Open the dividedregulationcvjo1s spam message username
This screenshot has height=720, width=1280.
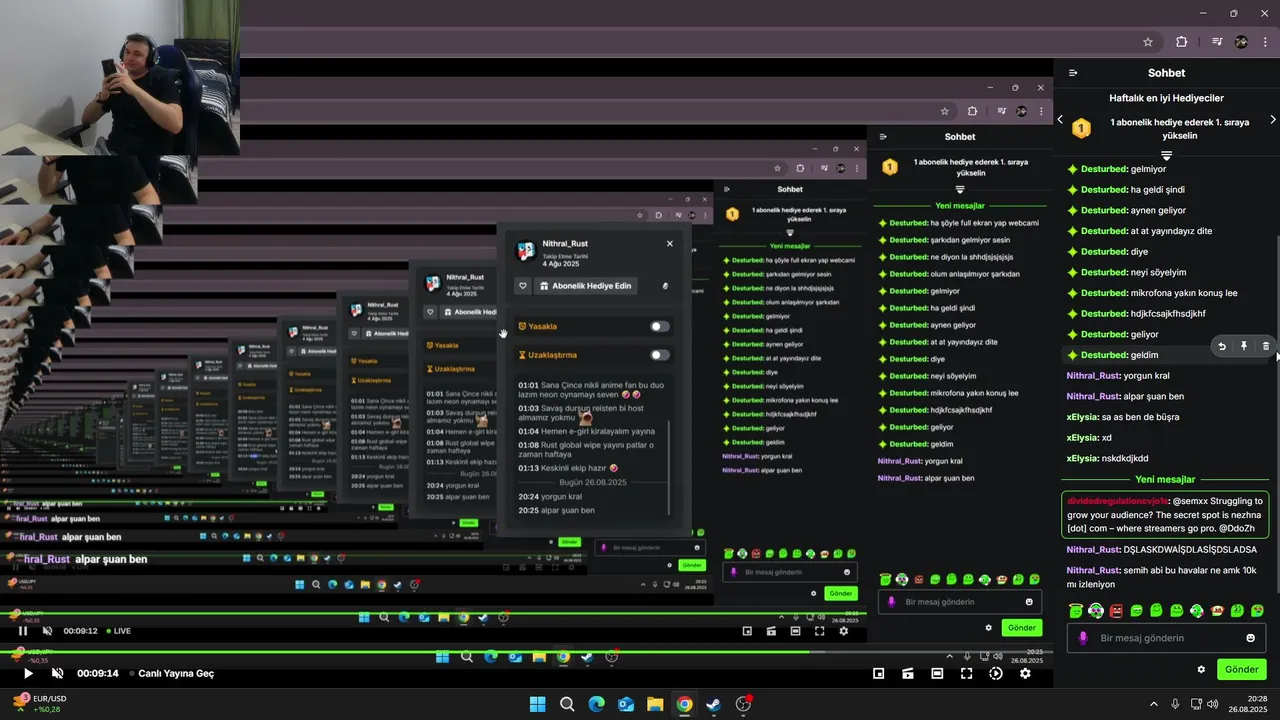pos(1117,500)
